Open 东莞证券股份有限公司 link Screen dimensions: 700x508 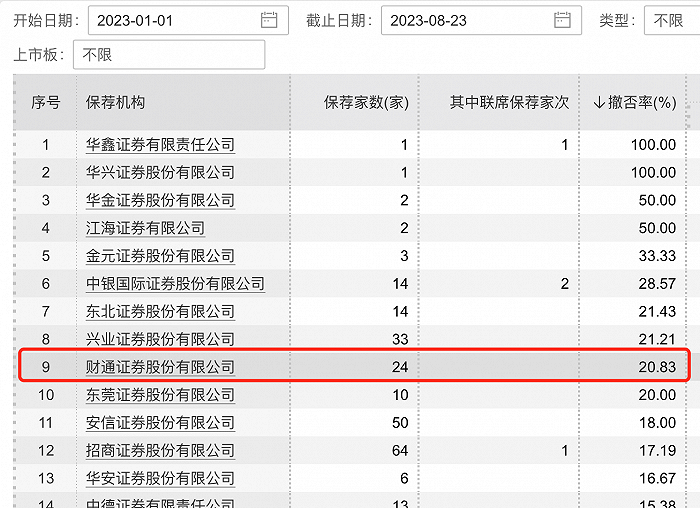click(x=160, y=395)
